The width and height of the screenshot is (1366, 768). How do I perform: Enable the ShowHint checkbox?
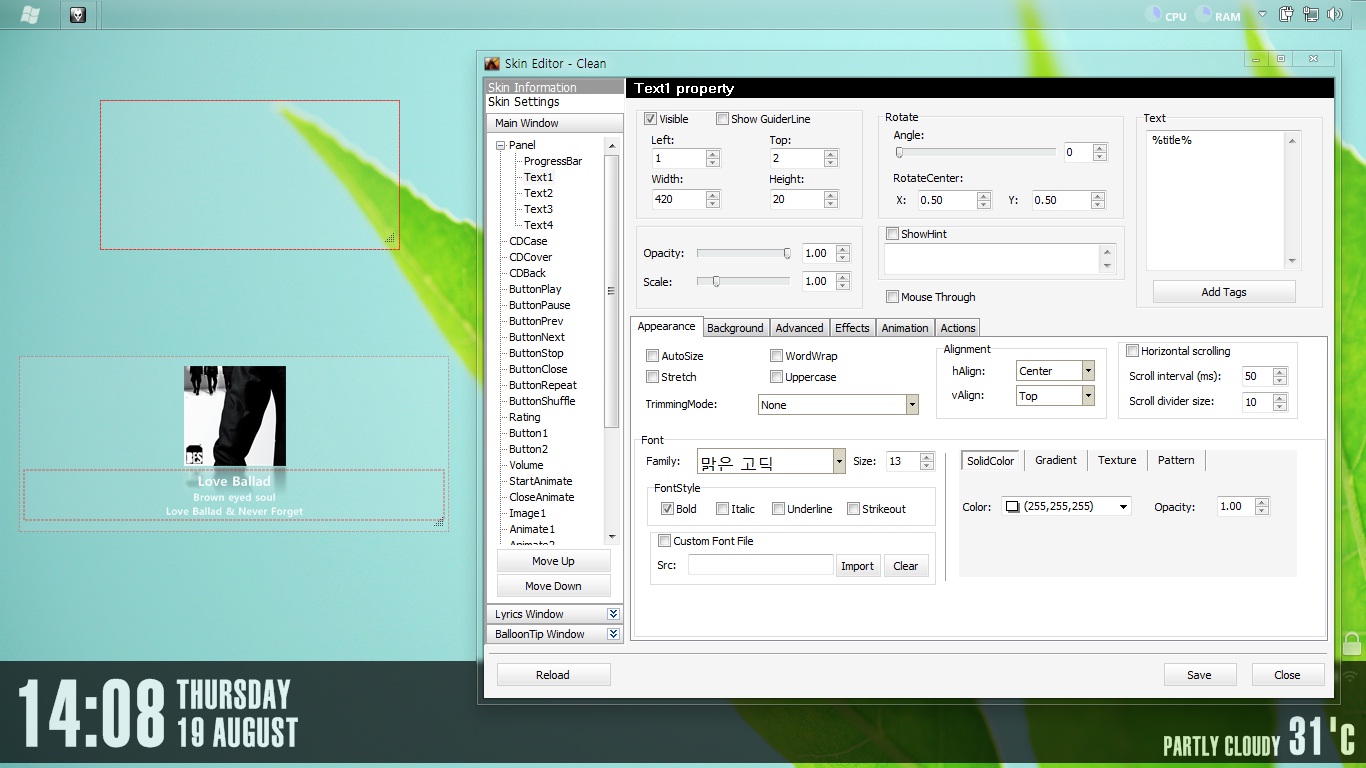click(x=892, y=234)
